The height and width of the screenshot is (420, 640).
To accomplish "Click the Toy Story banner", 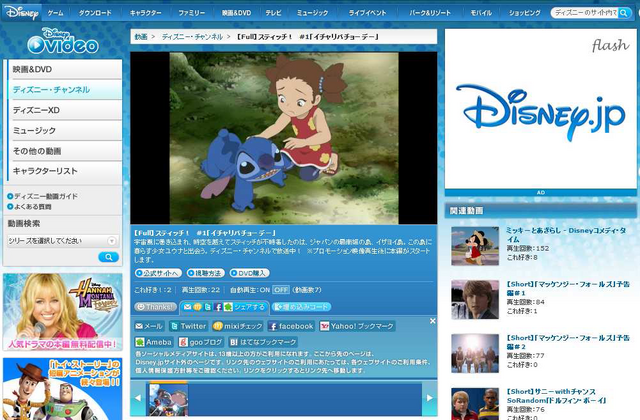I will (x=62, y=389).
